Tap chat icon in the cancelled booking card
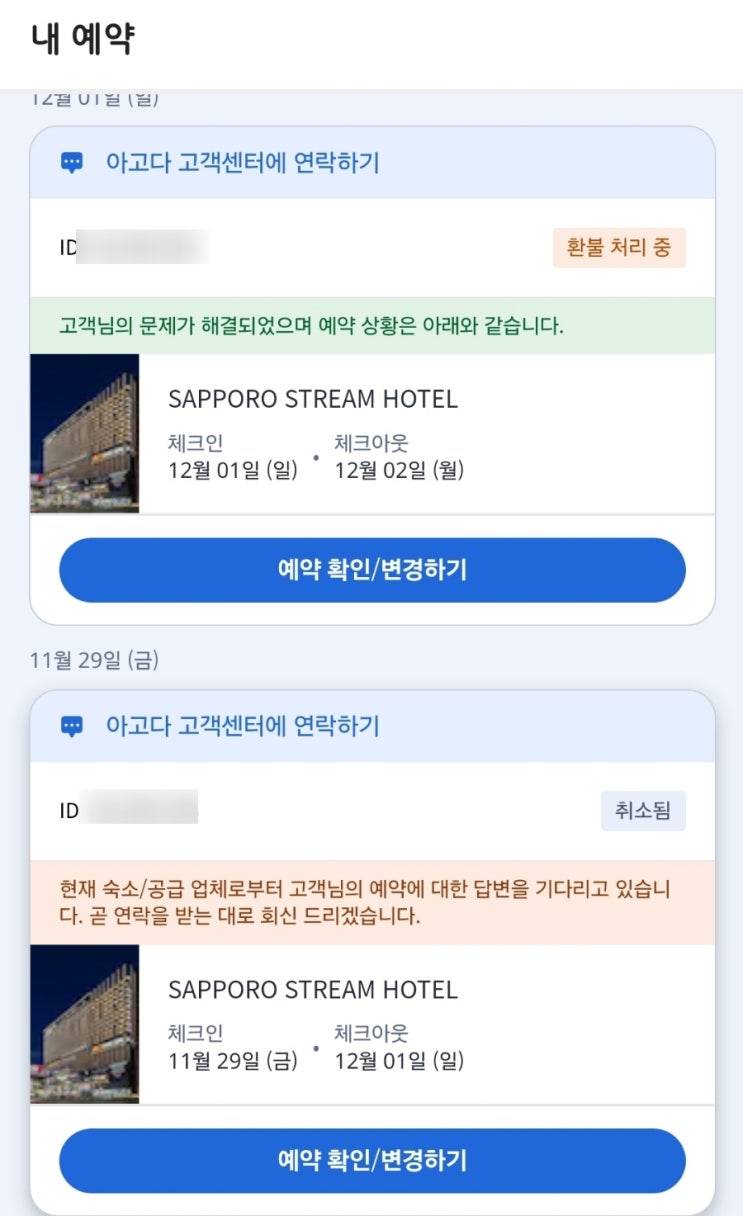Viewport: 743px width, 1216px height. point(72,726)
